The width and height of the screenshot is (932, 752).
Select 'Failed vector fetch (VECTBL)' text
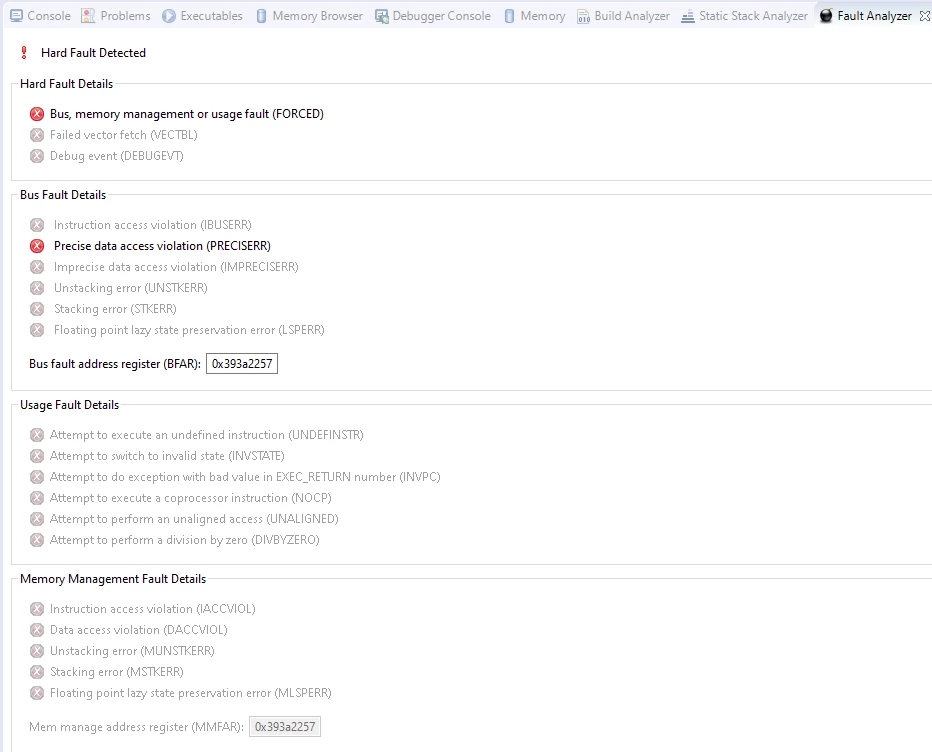click(x=124, y=135)
